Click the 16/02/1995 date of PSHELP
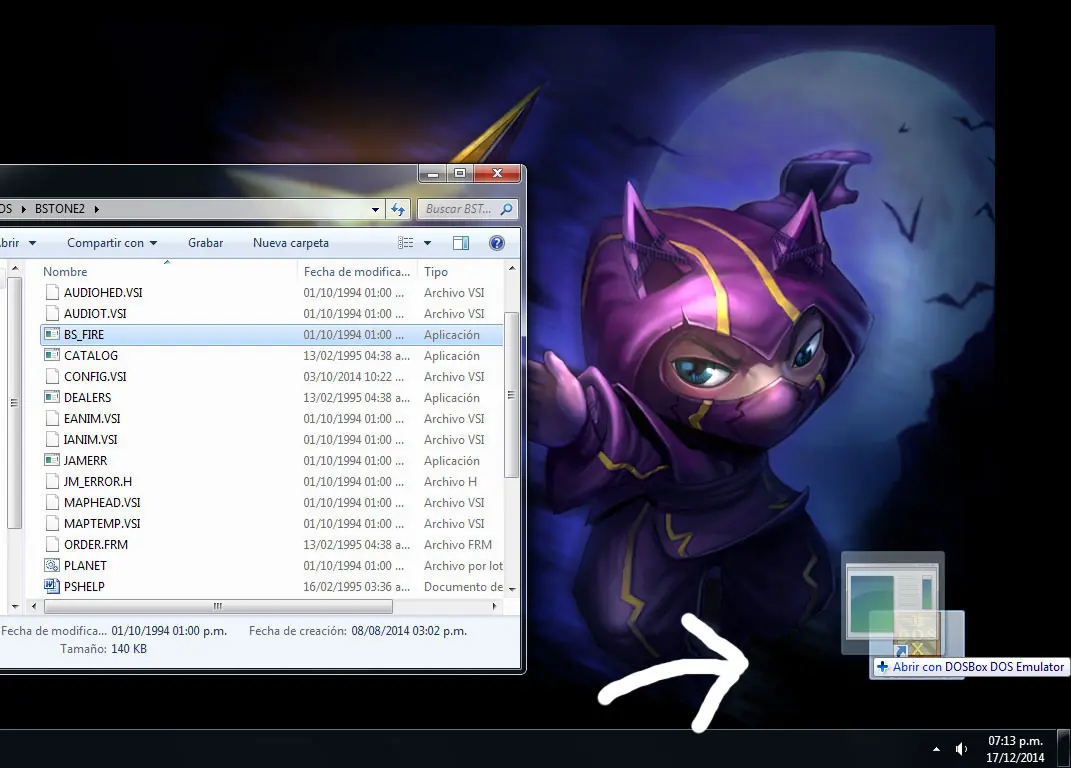The image size is (1071, 768). [357, 587]
